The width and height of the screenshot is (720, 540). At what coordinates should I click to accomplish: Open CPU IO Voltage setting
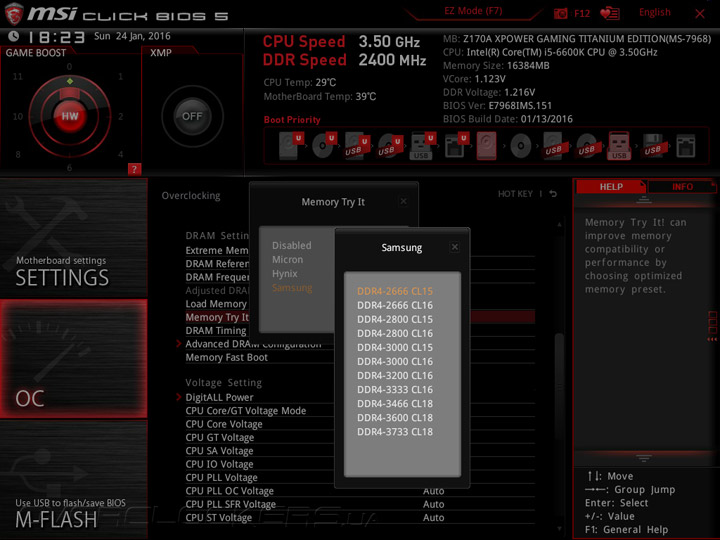tap(219, 464)
